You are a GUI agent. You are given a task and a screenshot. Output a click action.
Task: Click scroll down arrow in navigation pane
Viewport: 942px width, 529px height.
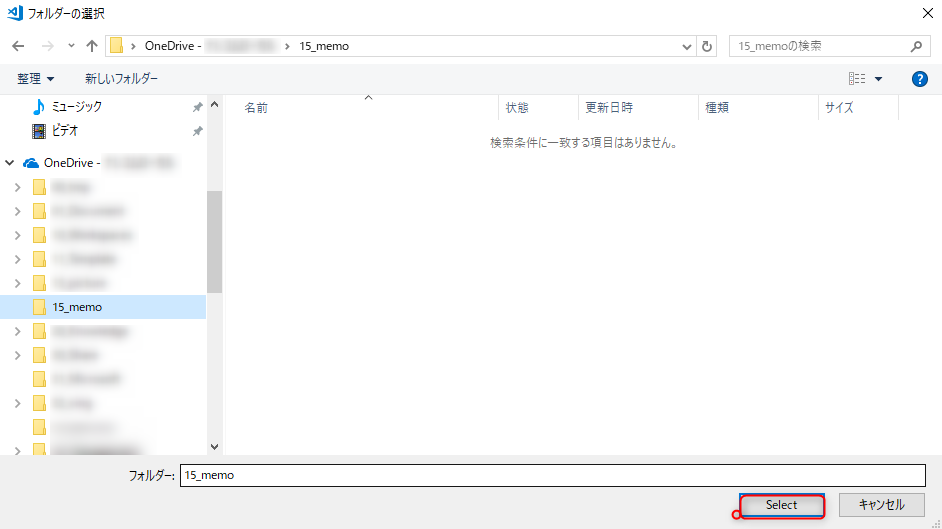pyautogui.click(x=214, y=447)
